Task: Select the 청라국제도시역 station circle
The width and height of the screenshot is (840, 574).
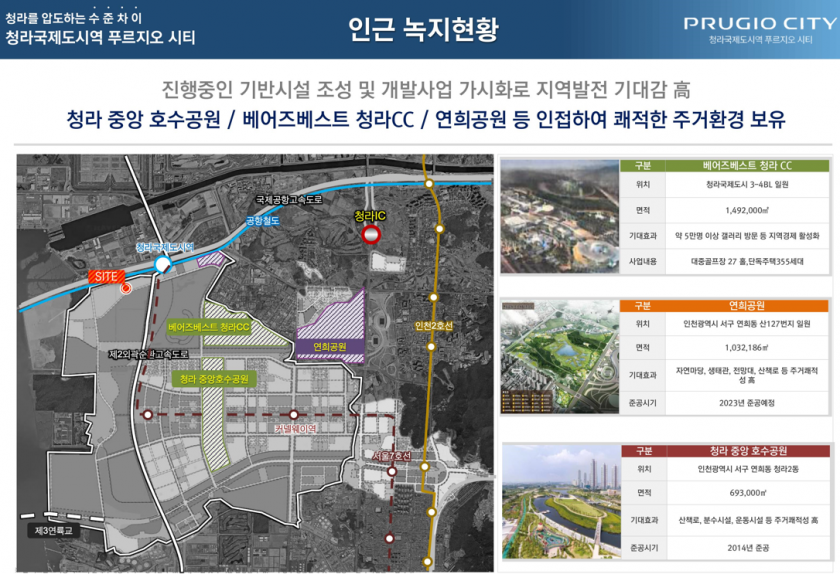Action: click(x=162, y=264)
